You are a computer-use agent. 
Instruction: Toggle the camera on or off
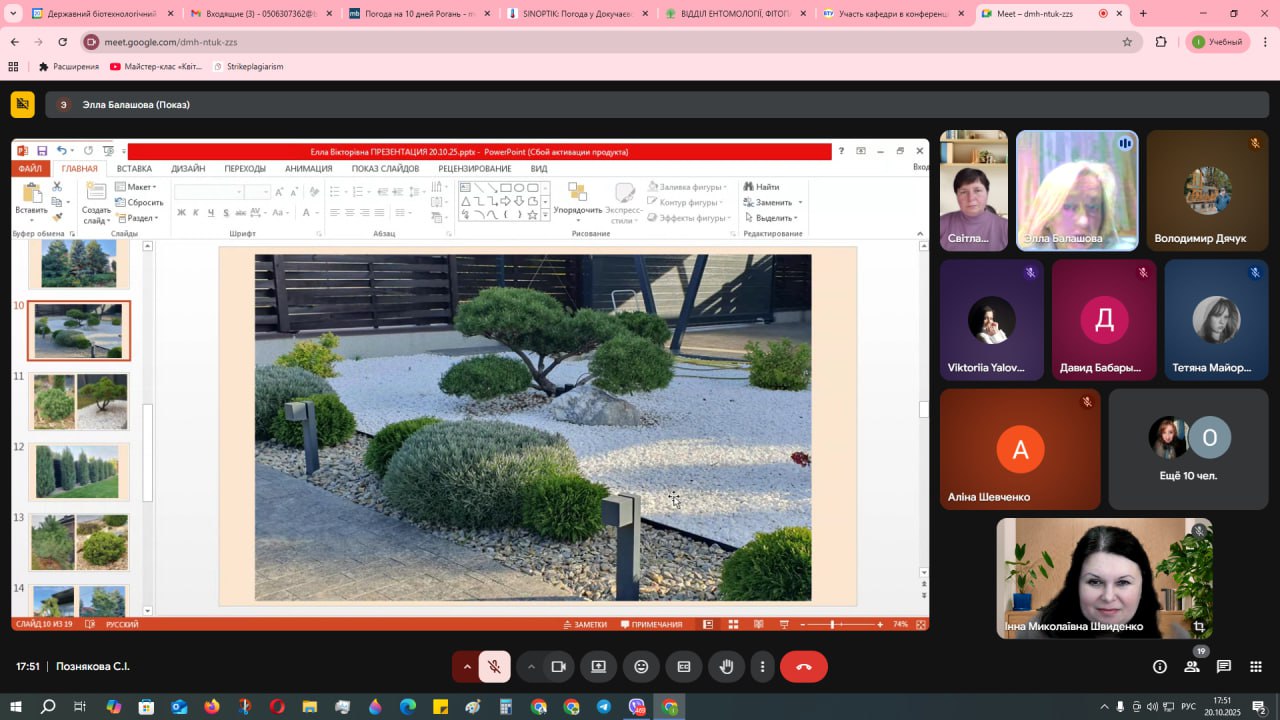(559, 667)
